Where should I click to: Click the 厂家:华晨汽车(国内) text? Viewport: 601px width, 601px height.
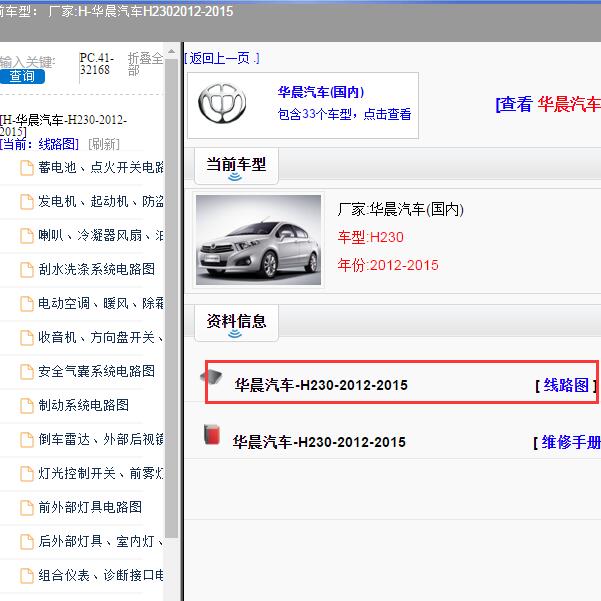(x=401, y=209)
